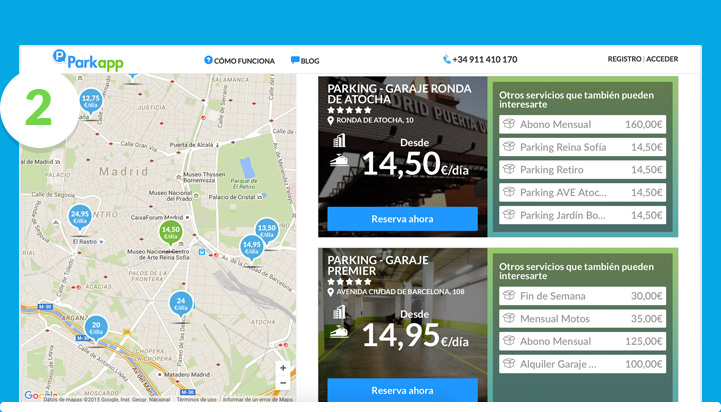Select the 24,95 €/día map marker
The image size is (721, 412).
point(80,216)
